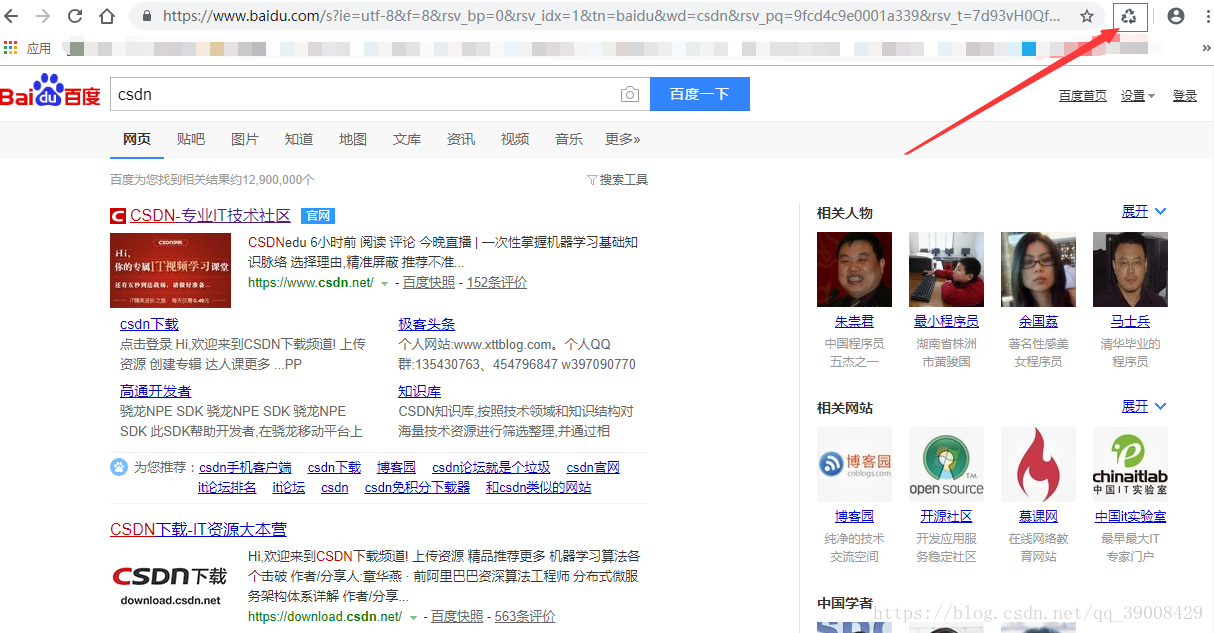The height and width of the screenshot is (633, 1214).
Task: Expand the 更多» tab options
Action: pyautogui.click(x=623, y=139)
